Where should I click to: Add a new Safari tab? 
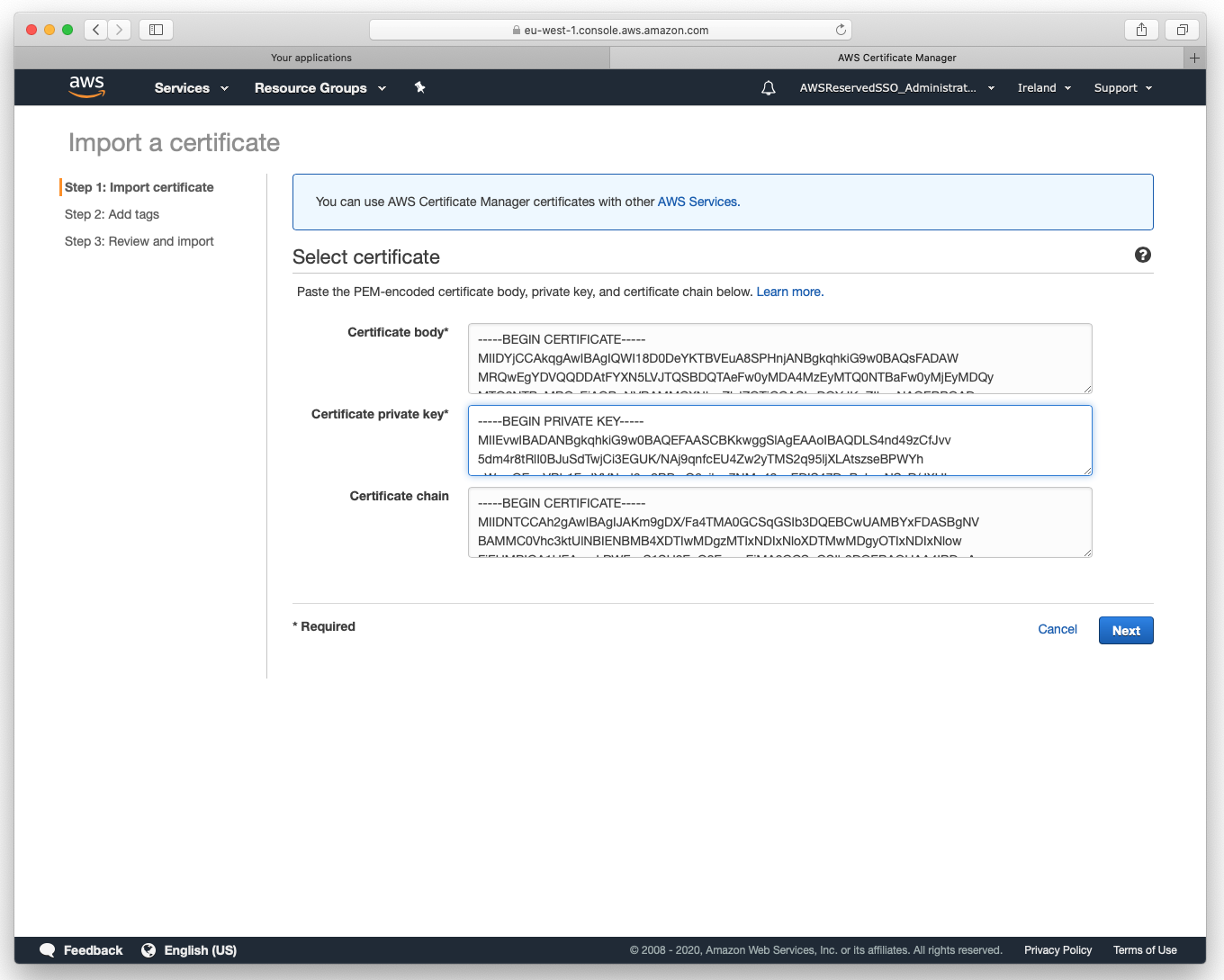pos(1194,58)
